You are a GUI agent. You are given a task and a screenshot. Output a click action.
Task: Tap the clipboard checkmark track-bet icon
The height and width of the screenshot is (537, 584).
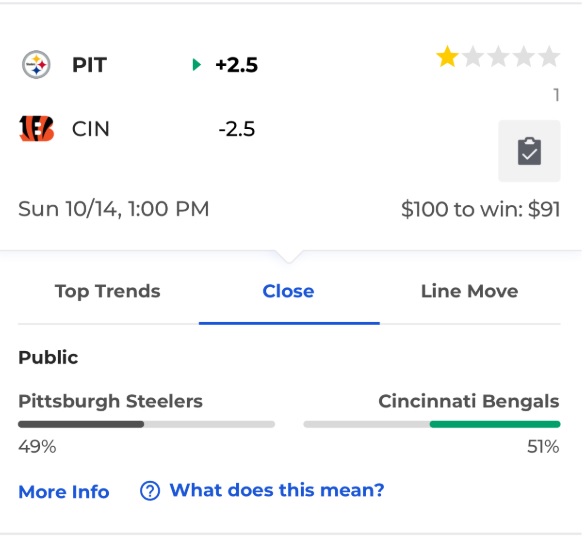tap(529, 151)
